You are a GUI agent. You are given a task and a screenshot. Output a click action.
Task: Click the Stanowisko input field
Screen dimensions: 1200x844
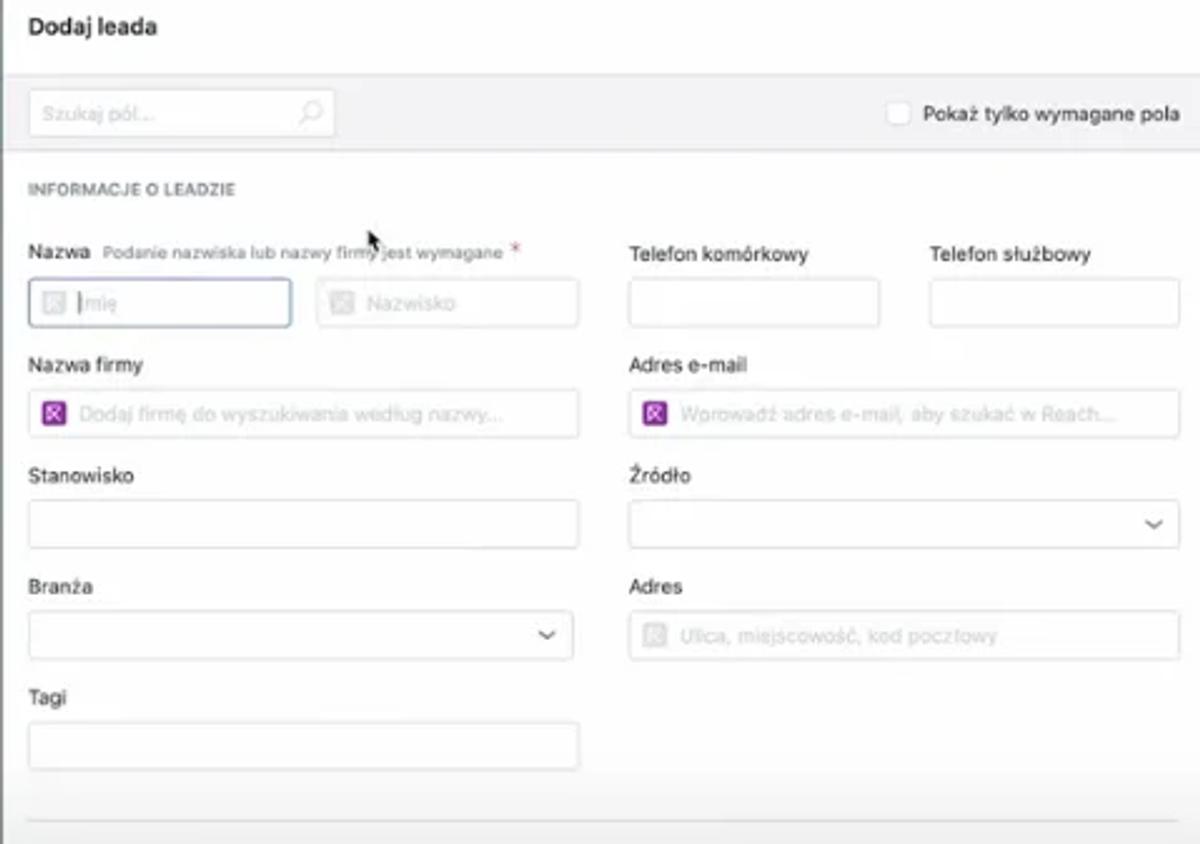point(304,524)
